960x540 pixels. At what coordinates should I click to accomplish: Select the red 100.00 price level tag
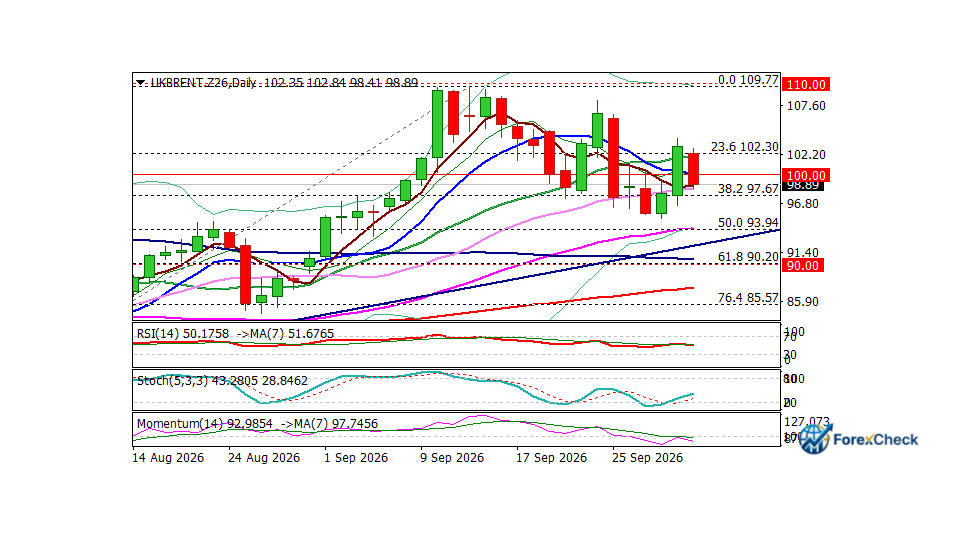point(806,176)
